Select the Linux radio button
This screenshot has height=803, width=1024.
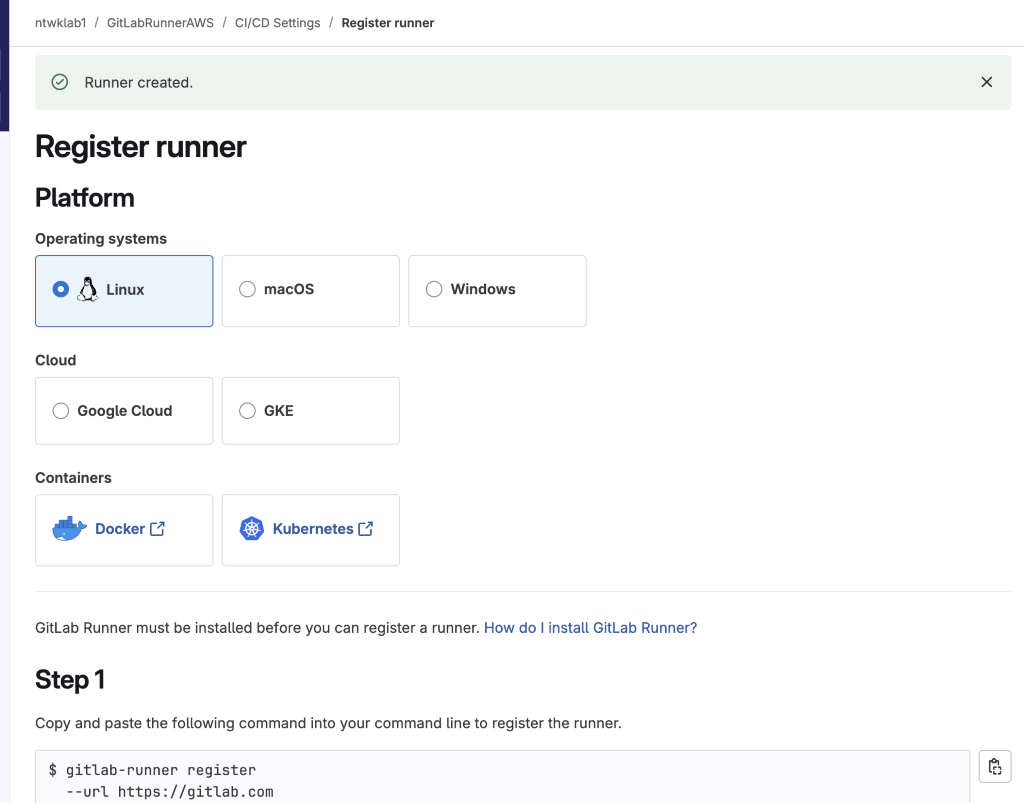(x=61, y=289)
